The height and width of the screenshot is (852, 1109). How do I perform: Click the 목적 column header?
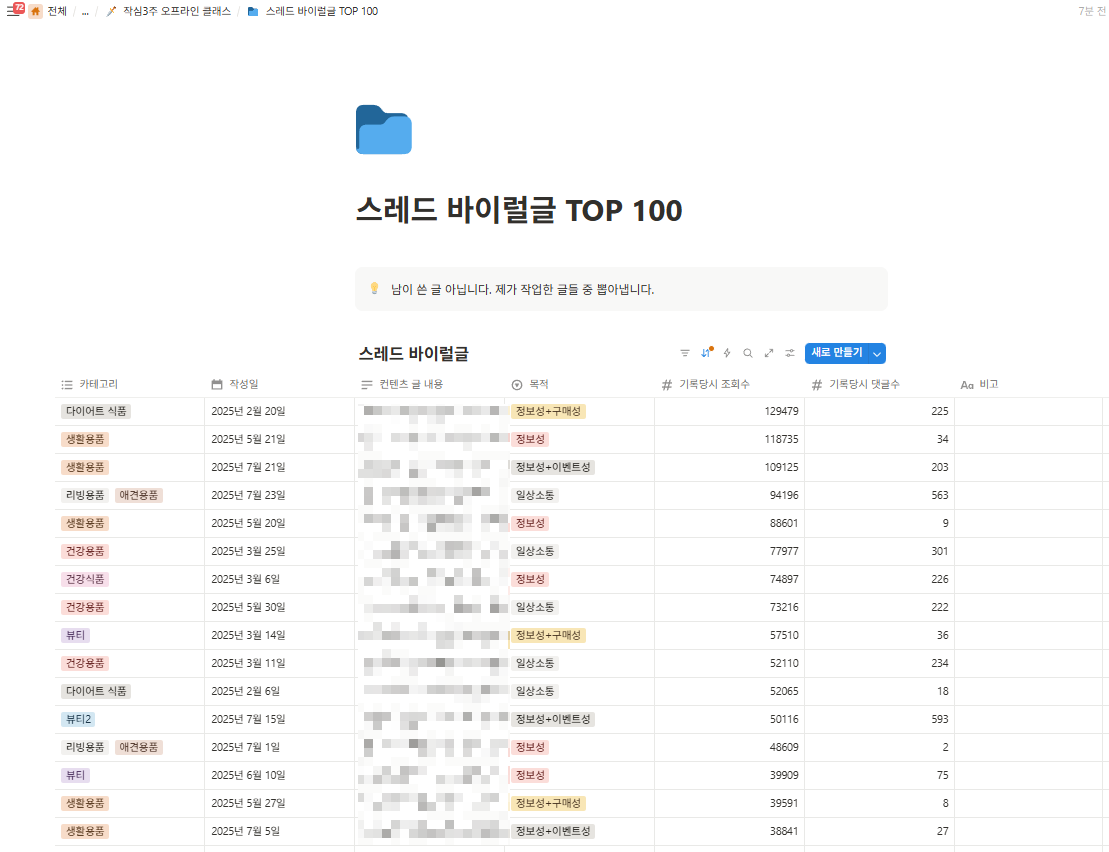[539, 384]
